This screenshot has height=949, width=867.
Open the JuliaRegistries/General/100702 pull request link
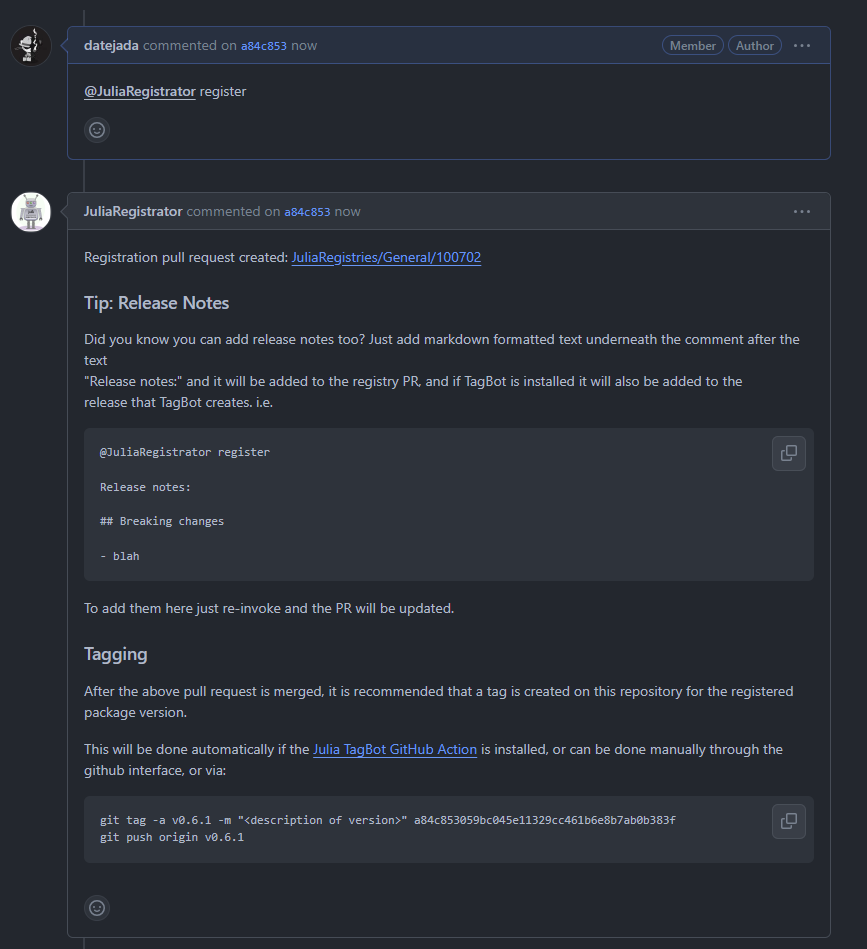pos(385,257)
